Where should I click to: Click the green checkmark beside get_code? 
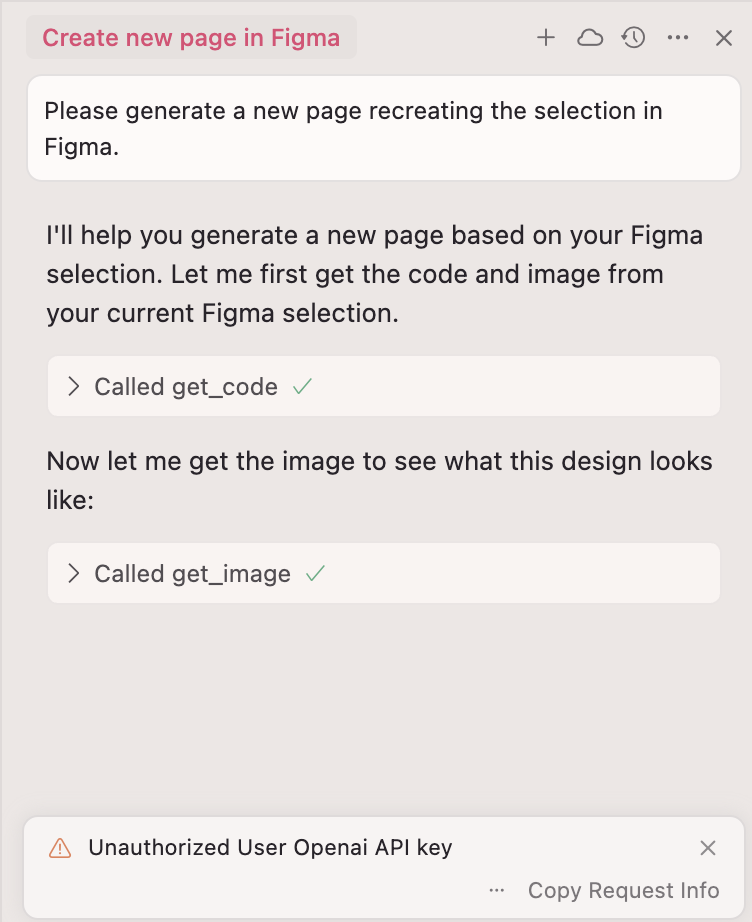pos(302,386)
